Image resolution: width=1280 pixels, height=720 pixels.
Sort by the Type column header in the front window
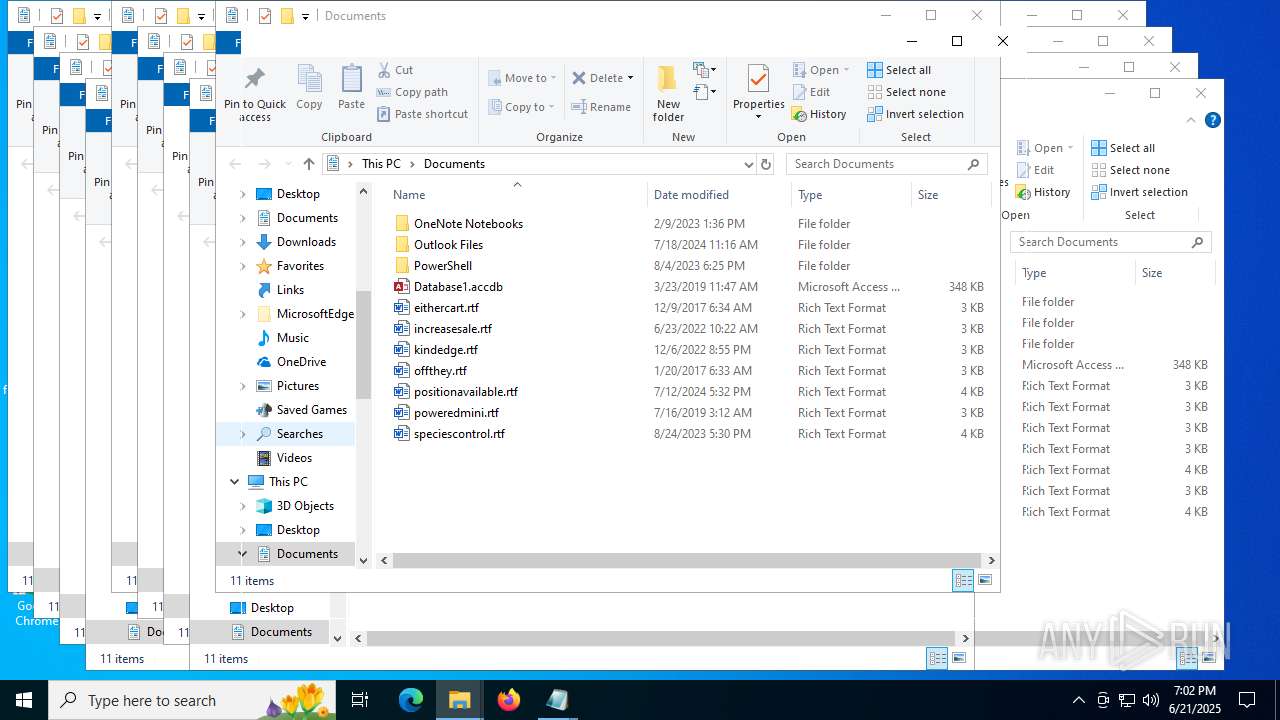point(851,195)
